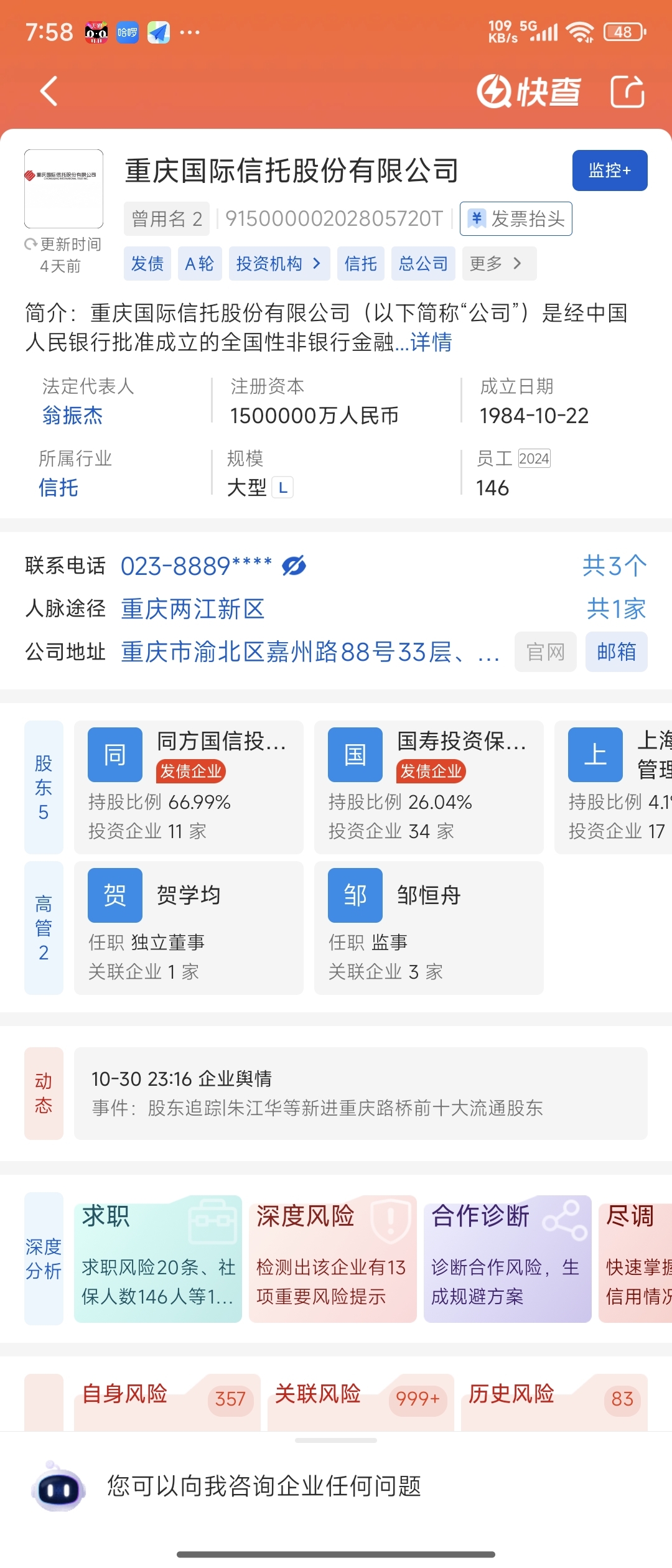The height and width of the screenshot is (1568, 672).
Task: Open the 深度风险 analysis card
Action: 333,1259
